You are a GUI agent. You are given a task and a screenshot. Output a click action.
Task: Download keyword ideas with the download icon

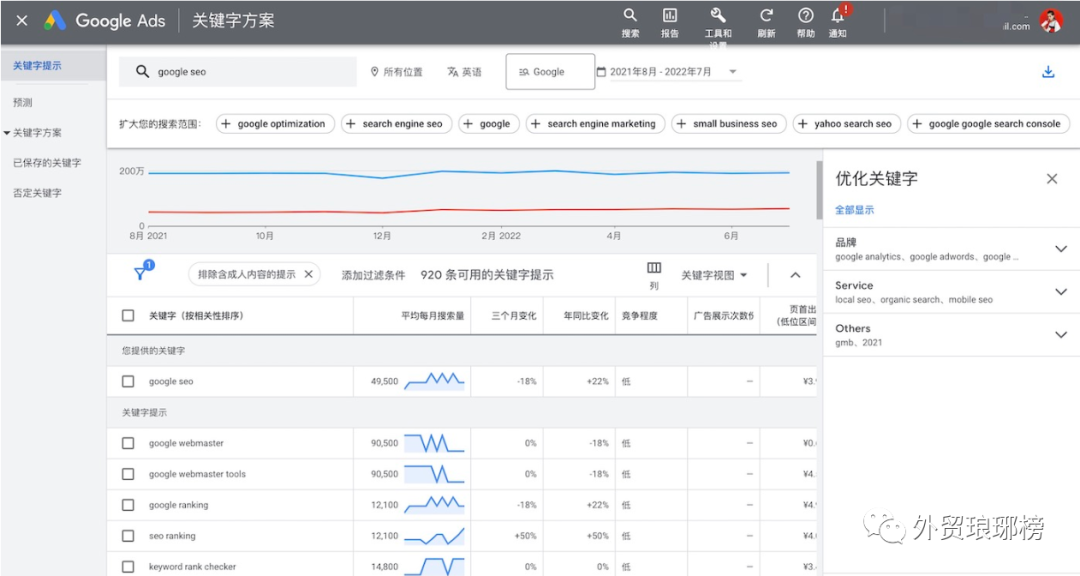[1048, 72]
